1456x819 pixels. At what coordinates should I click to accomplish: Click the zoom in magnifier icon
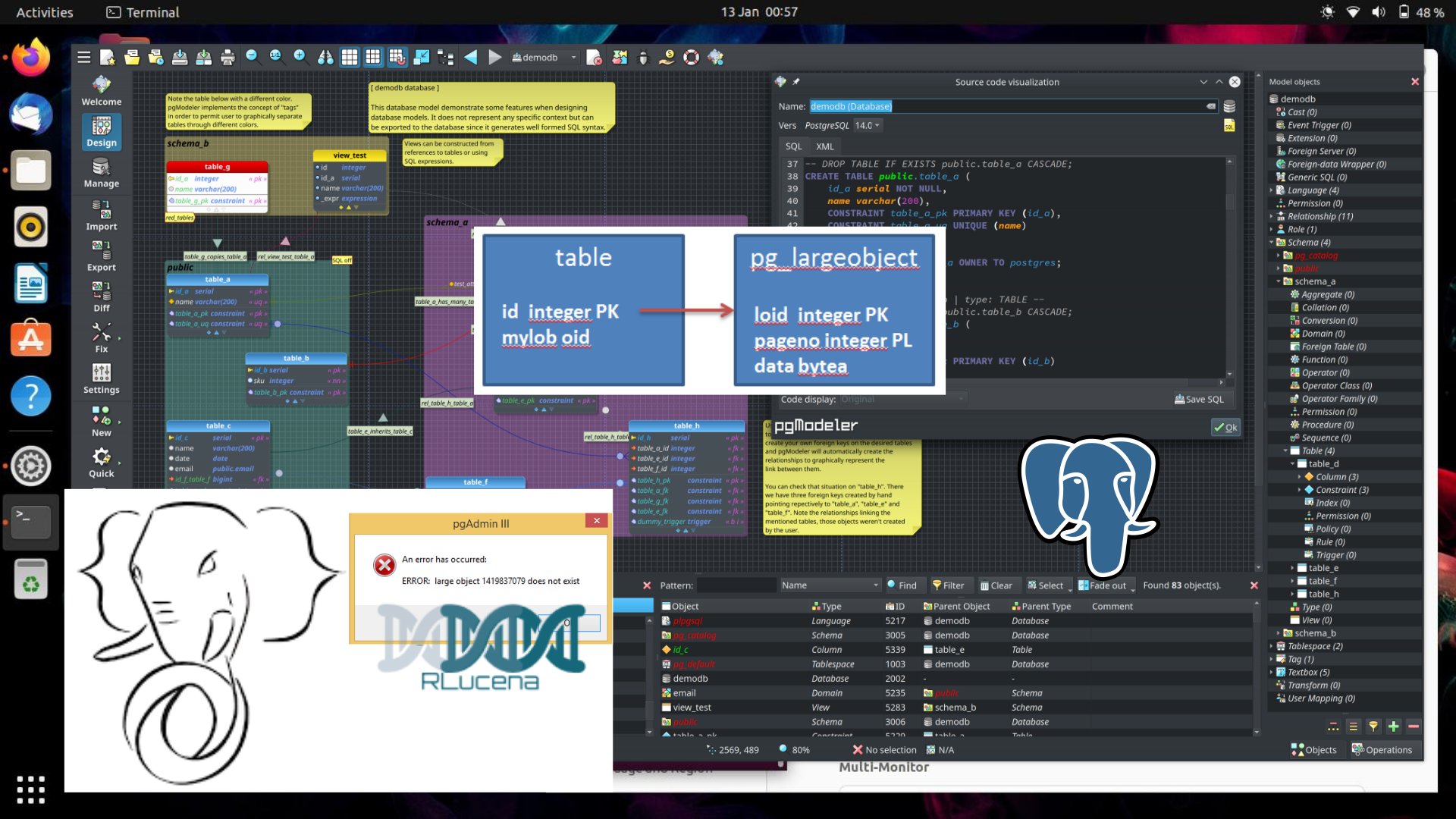click(300, 57)
